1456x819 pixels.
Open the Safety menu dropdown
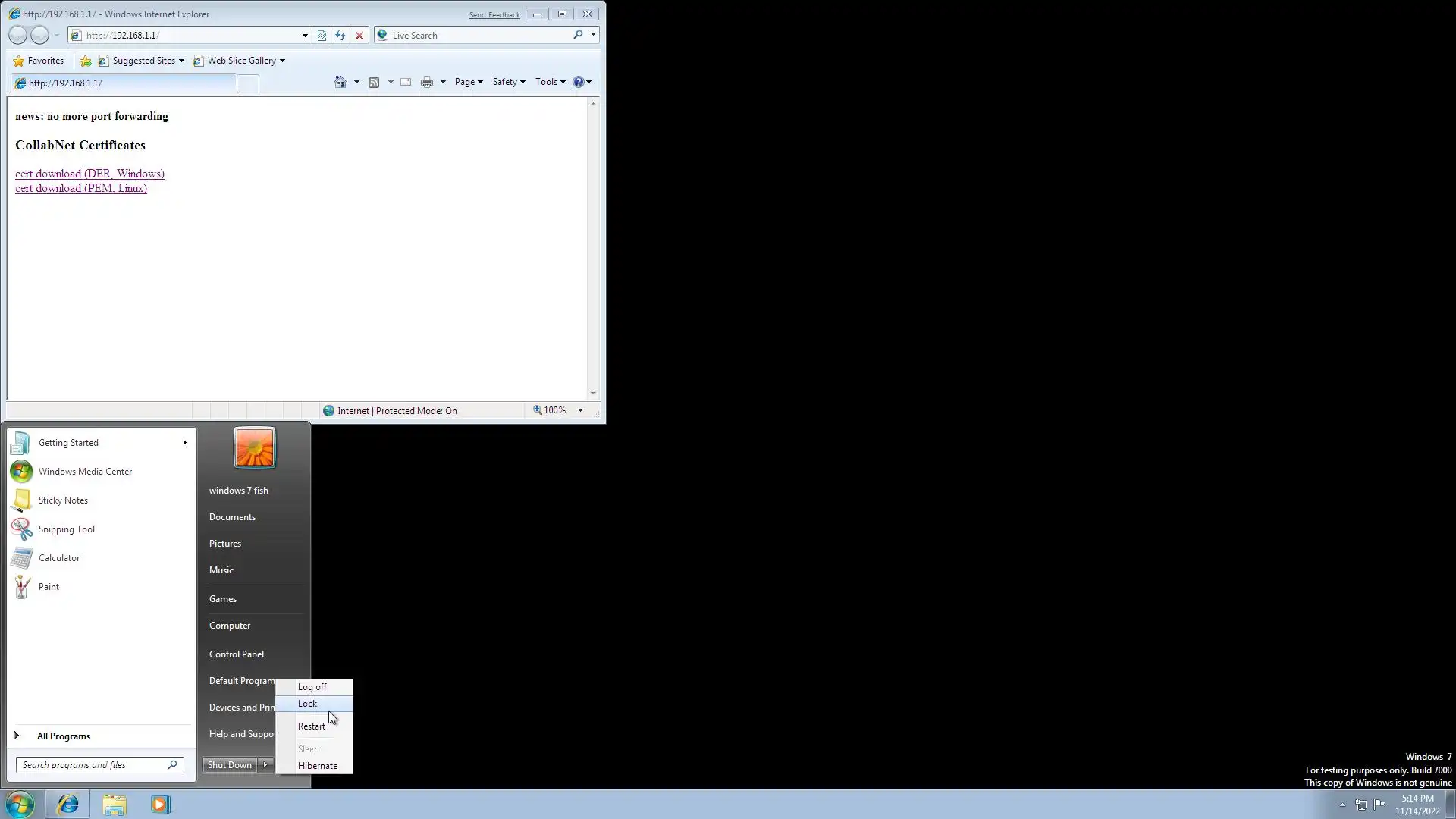pyautogui.click(x=509, y=82)
